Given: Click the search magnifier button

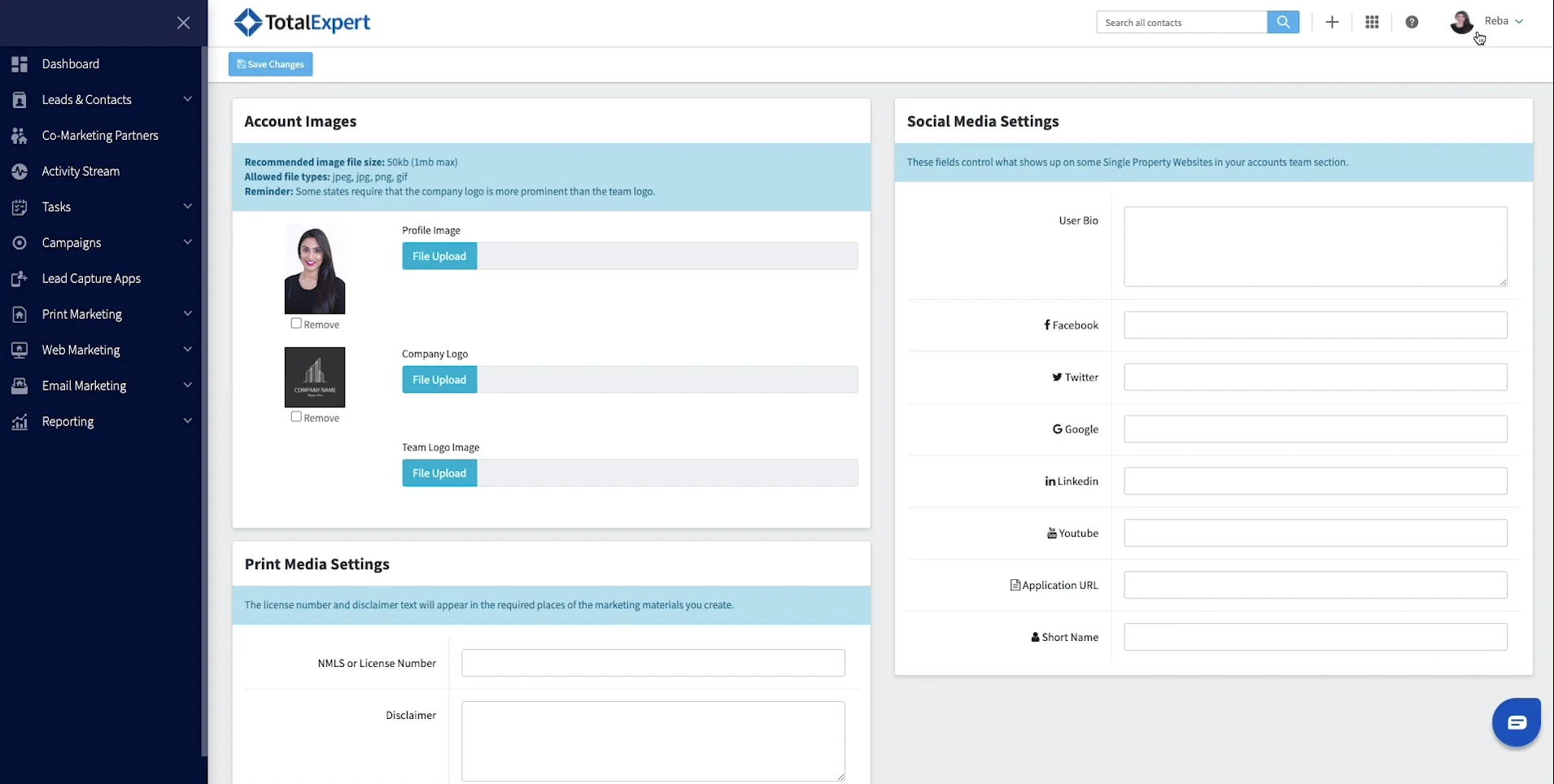Looking at the screenshot, I should (x=1283, y=23).
